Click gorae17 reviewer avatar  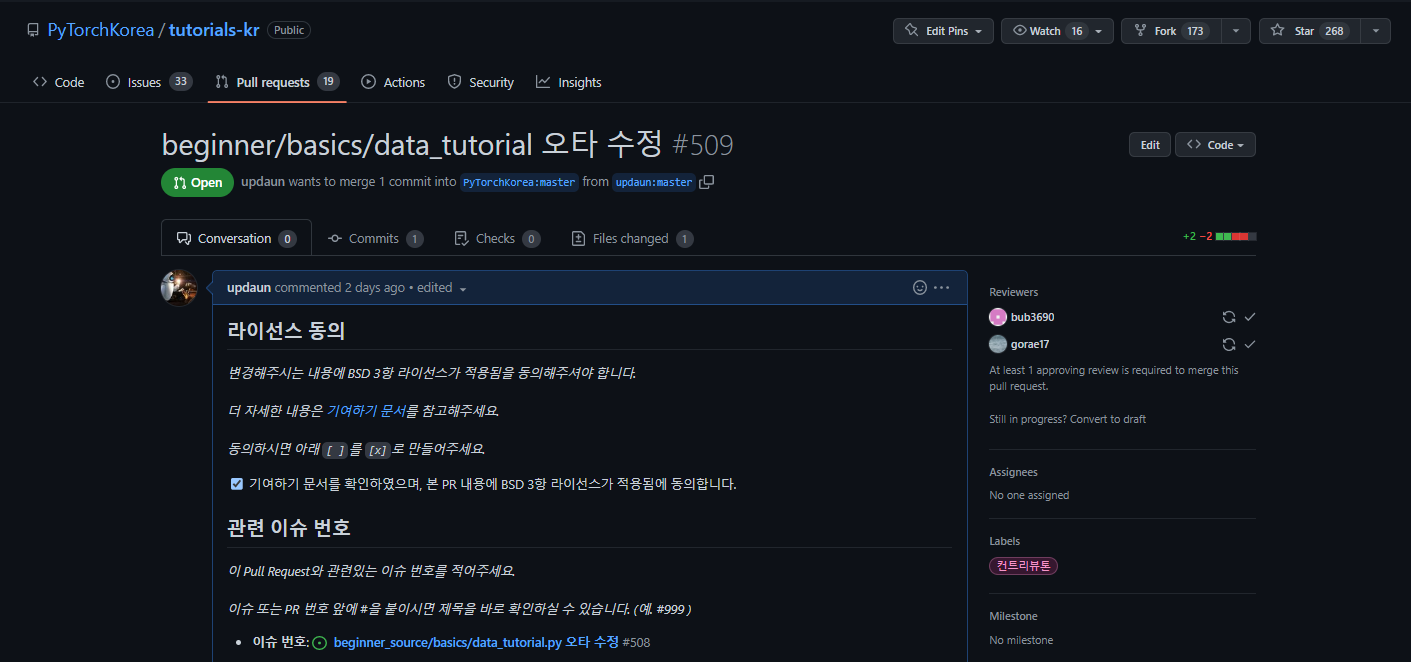(x=998, y=344)
